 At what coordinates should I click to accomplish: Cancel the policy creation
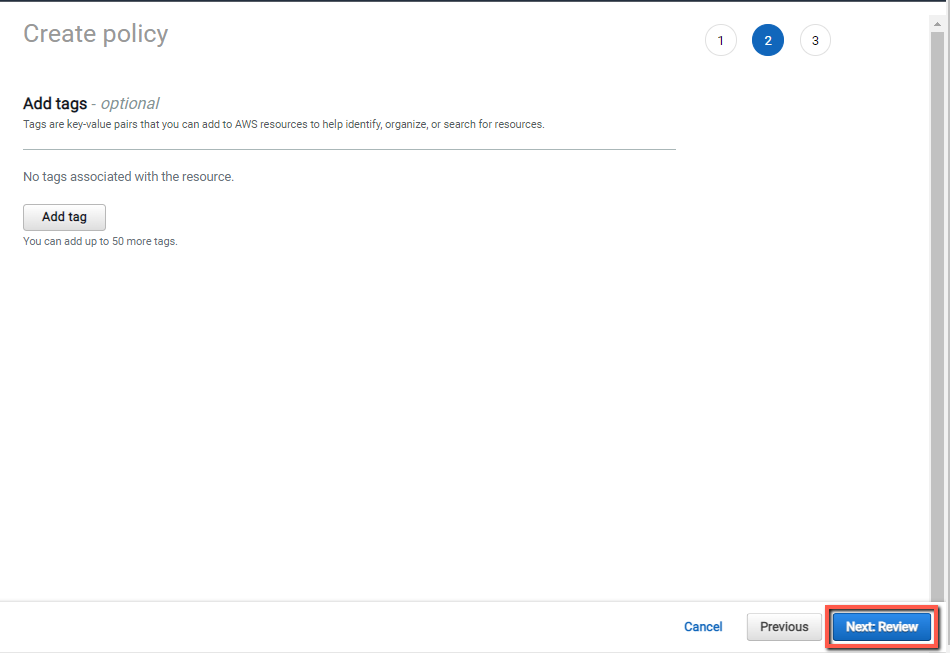tap(703, 627)
